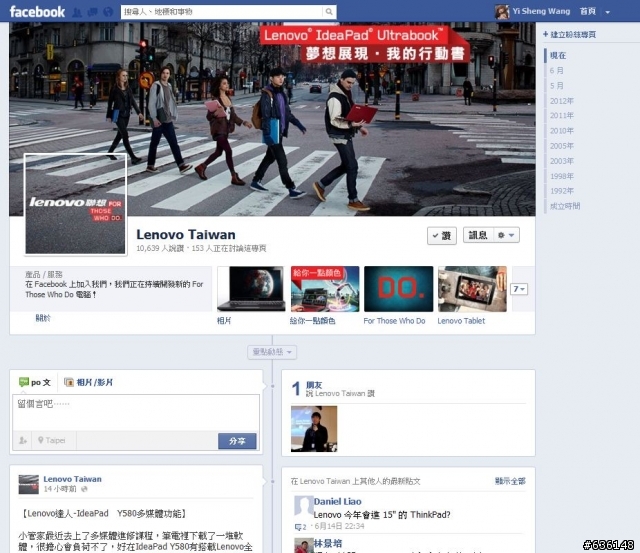Jump to 2011年 on timeline
Image resolution: width=640 pixels, height=553 pixels.
(562, 115)
